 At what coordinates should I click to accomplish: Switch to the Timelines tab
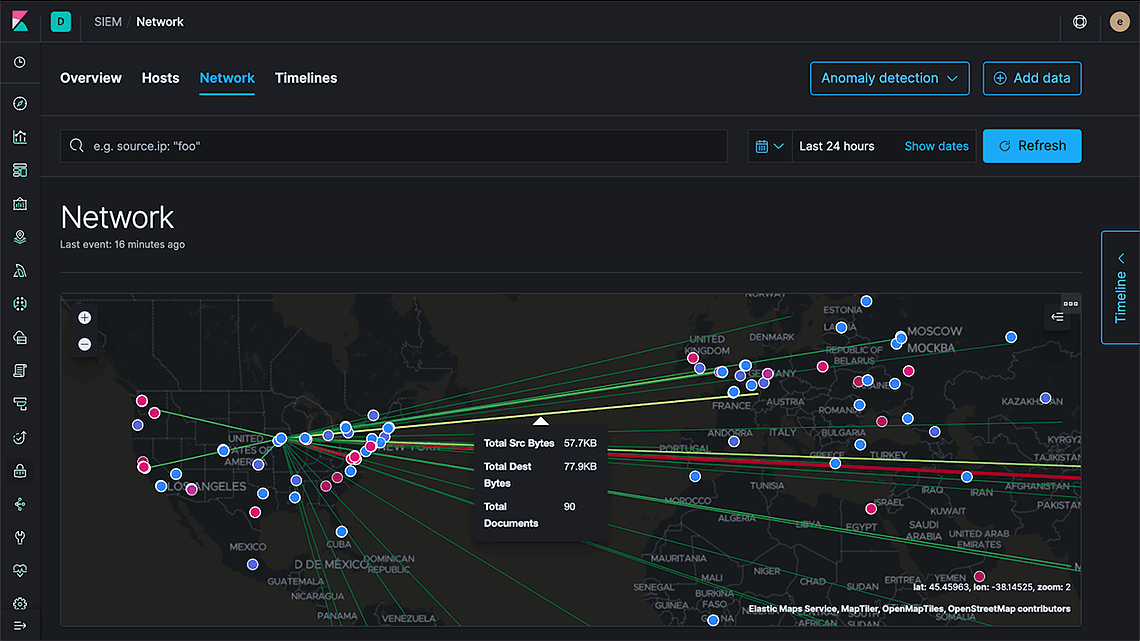(306, 78)
